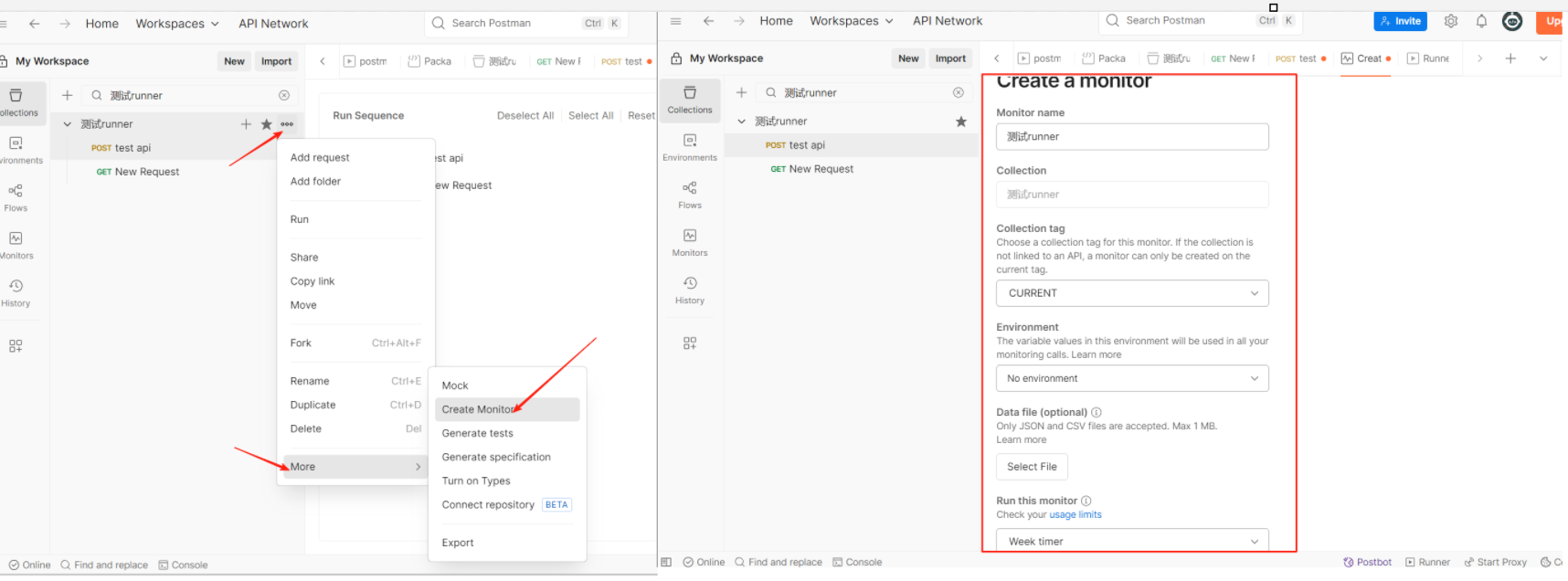The image size is (1568, 581).
Task: Open Runner from the status bar
Action: coord(1427,562)
